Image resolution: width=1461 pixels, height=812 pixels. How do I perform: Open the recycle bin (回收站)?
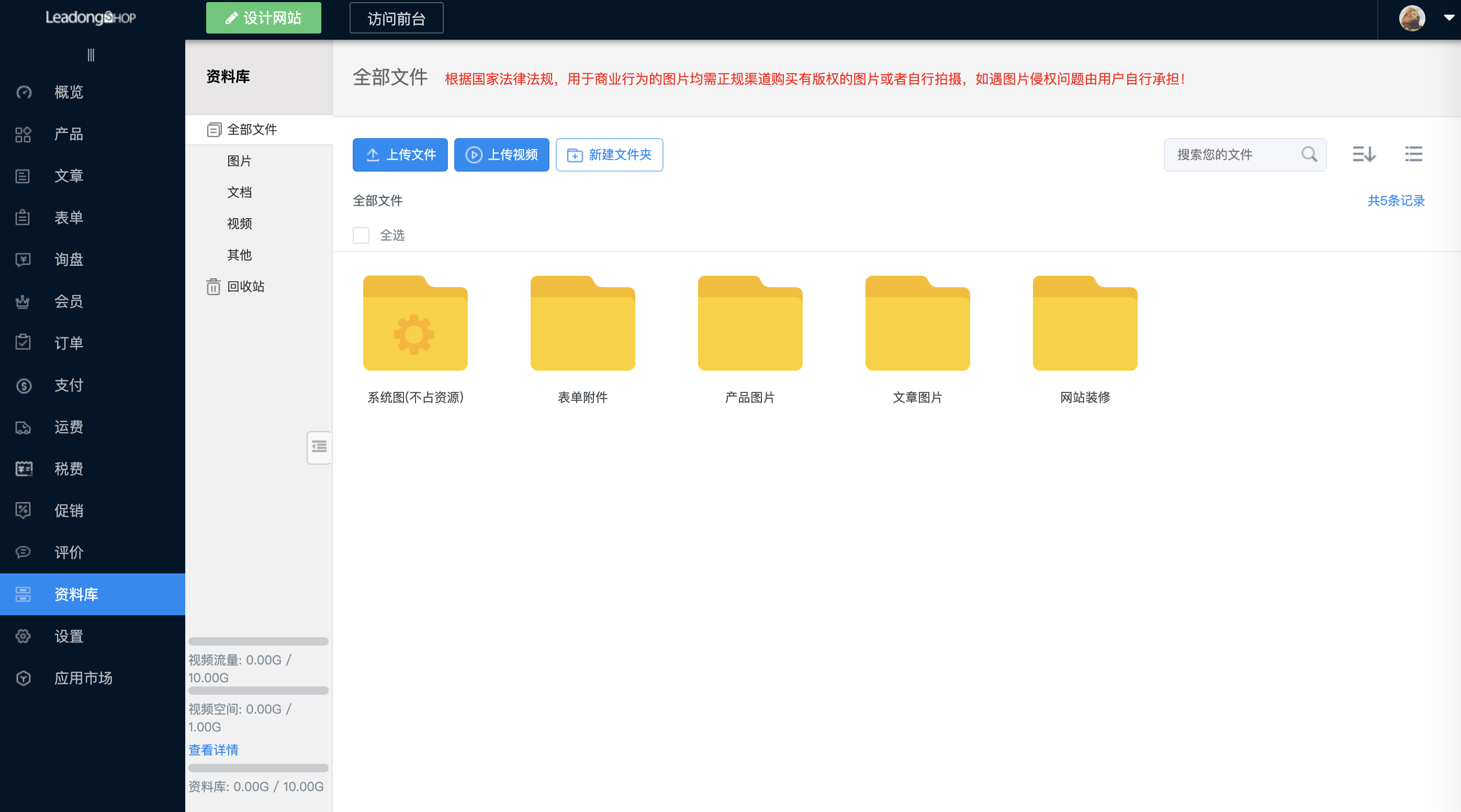[245, 286]
